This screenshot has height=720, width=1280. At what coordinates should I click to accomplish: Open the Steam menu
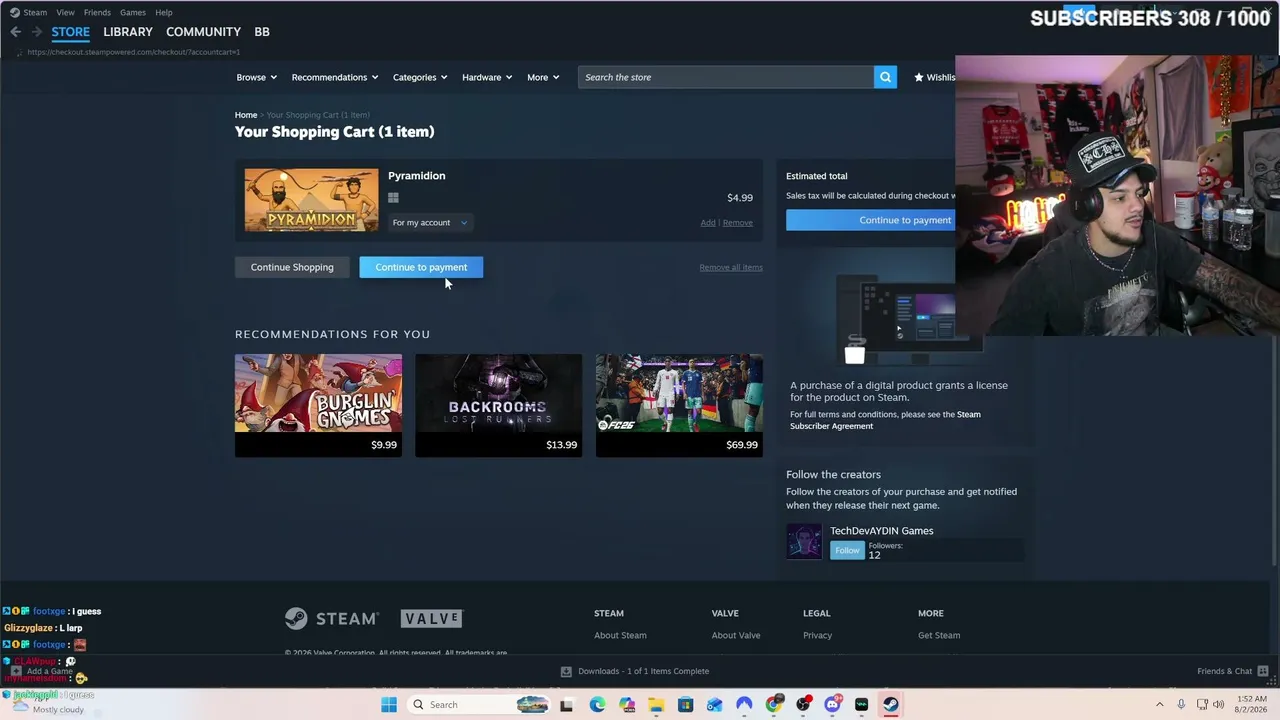pos(35,12)
